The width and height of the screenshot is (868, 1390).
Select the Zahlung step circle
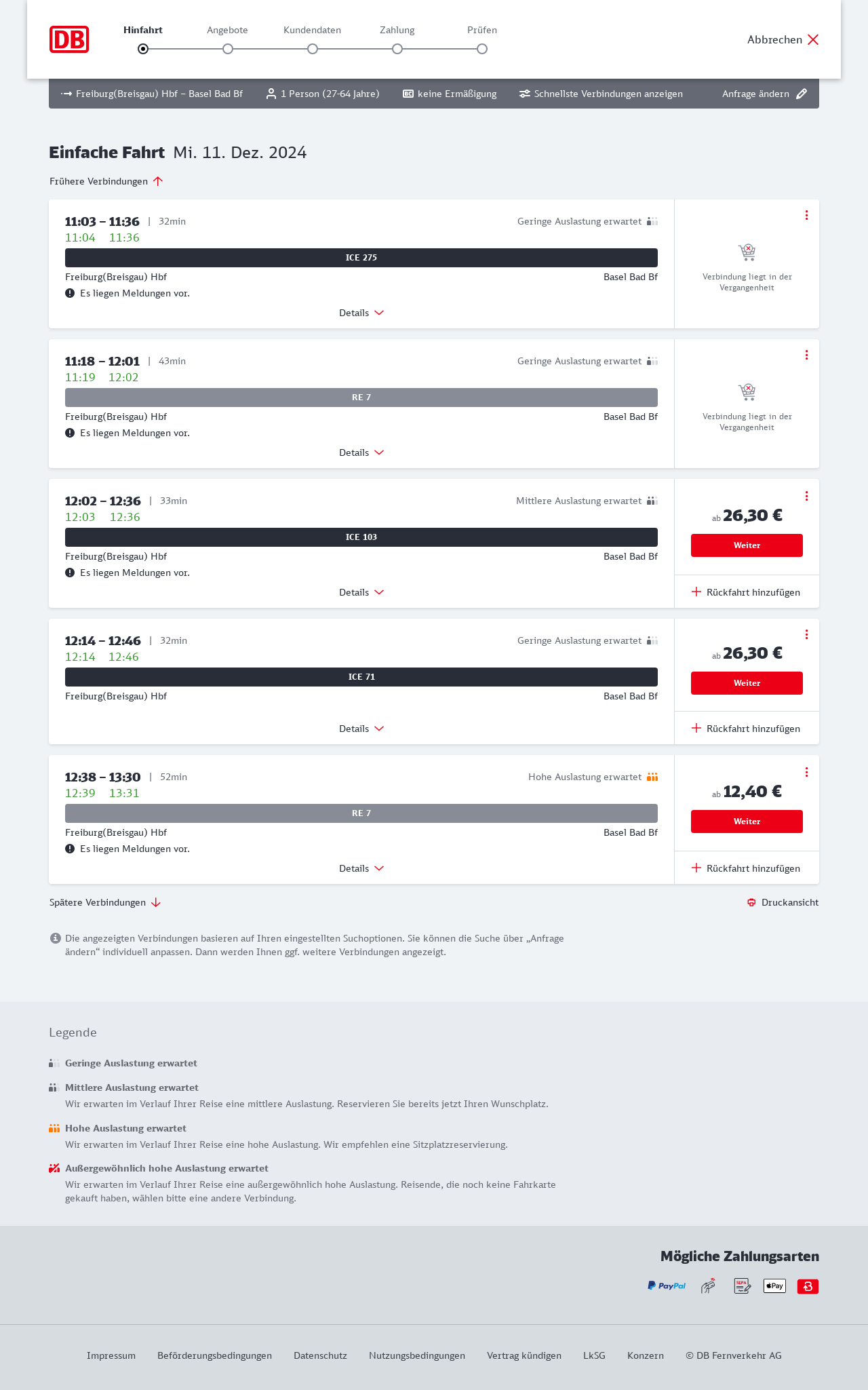(x=397, y=49)
